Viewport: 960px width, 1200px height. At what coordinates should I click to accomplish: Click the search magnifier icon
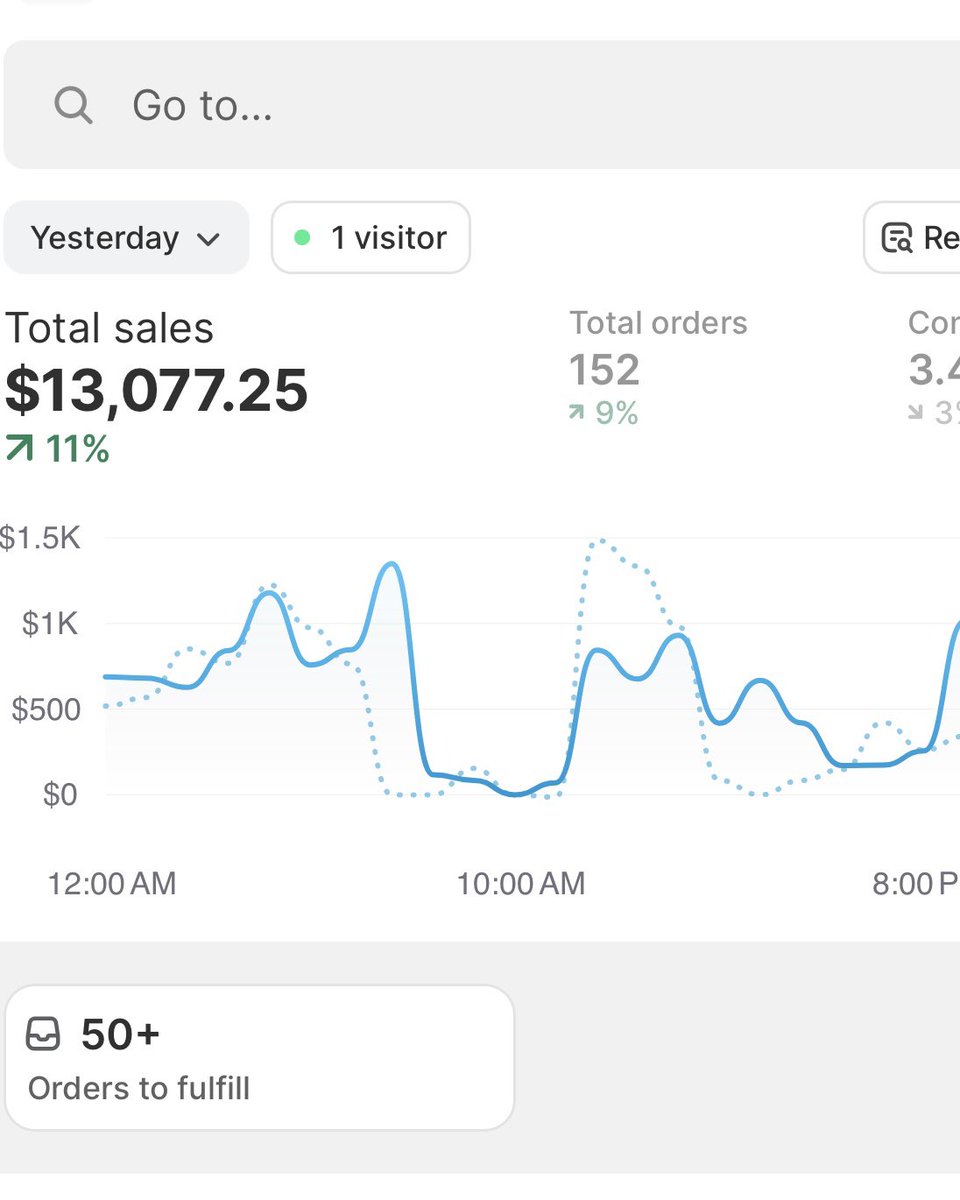click(x=72, y=104)
